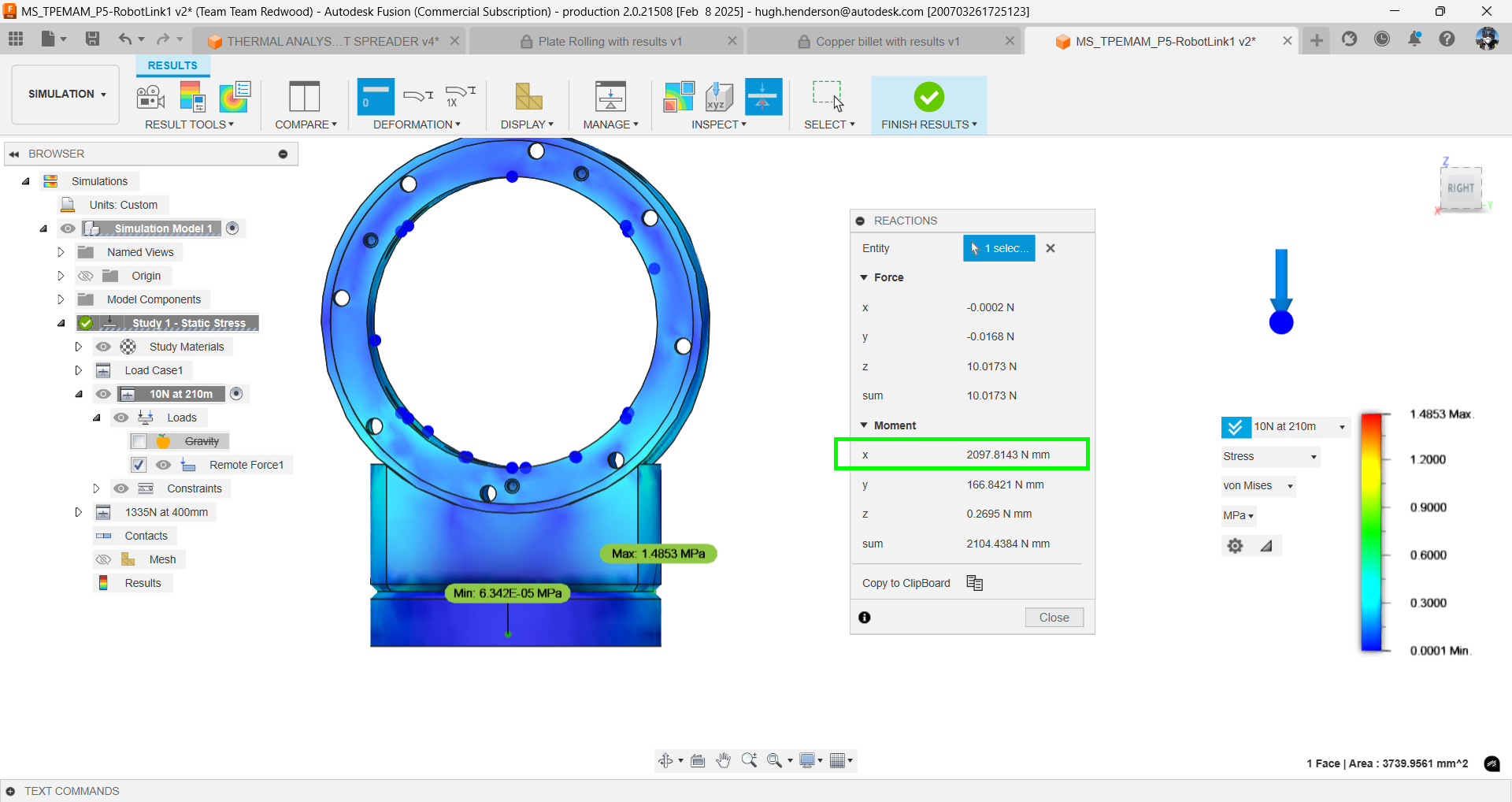
Task: Open the von Mises results dropdown
Action: (1258, 485)
